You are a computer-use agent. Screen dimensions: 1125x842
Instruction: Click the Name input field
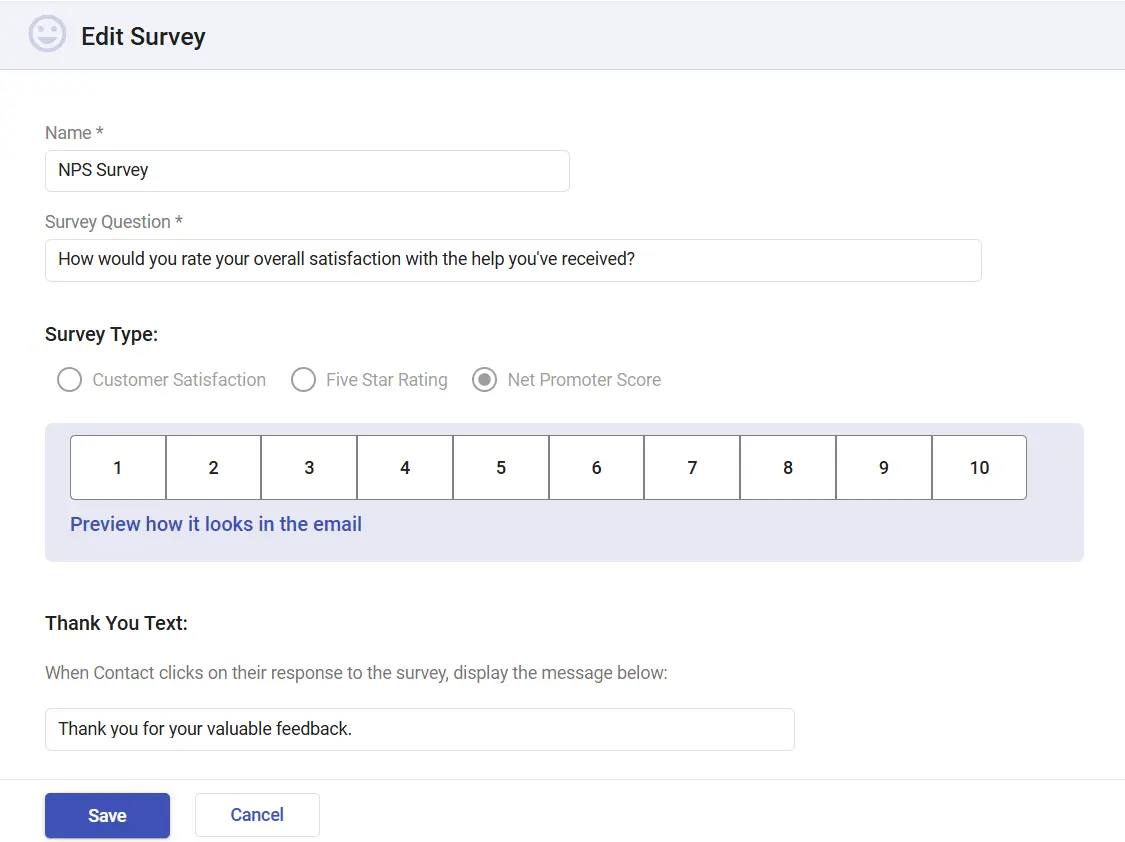pos(307,171)
